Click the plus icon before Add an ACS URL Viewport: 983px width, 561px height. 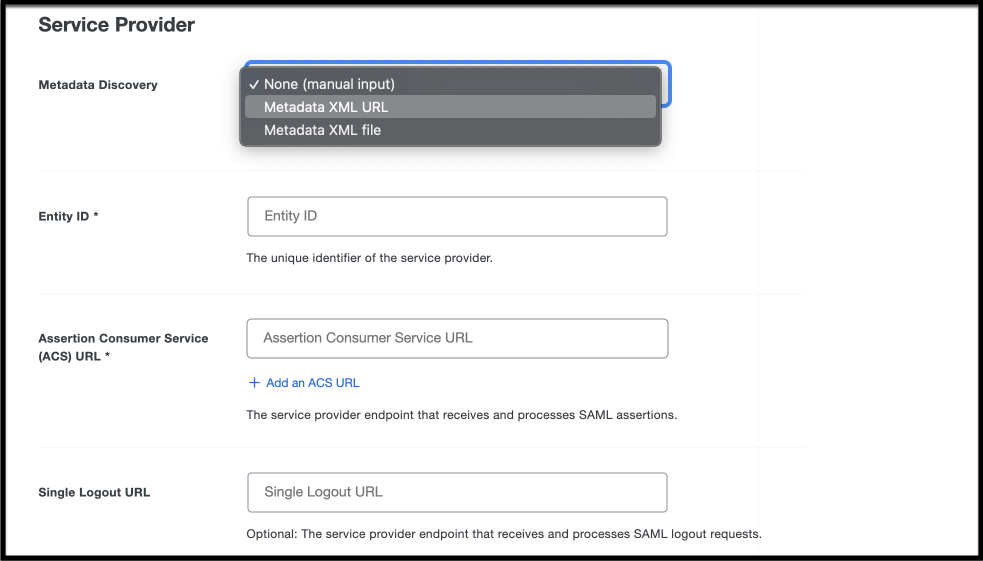tap(254, 383)
